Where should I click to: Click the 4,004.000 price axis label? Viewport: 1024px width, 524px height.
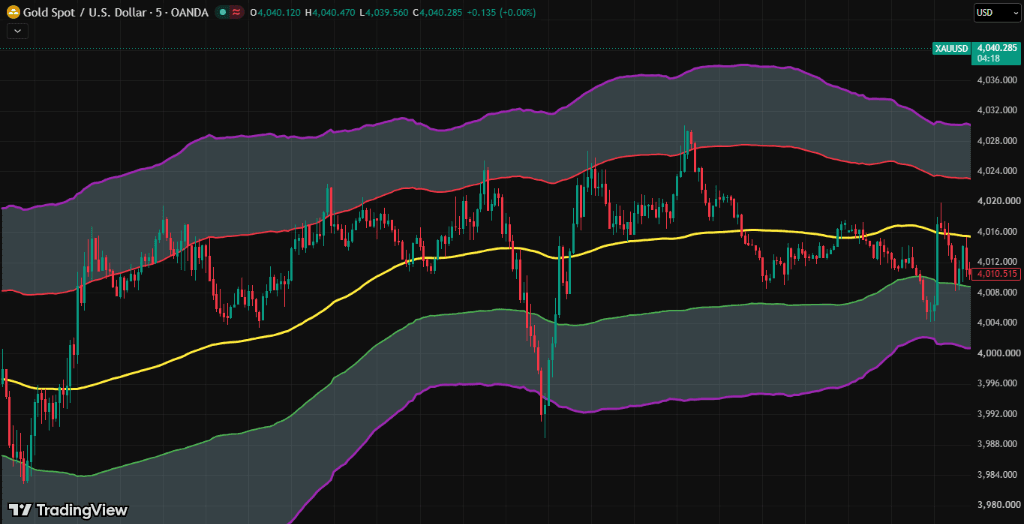(997, 323)
